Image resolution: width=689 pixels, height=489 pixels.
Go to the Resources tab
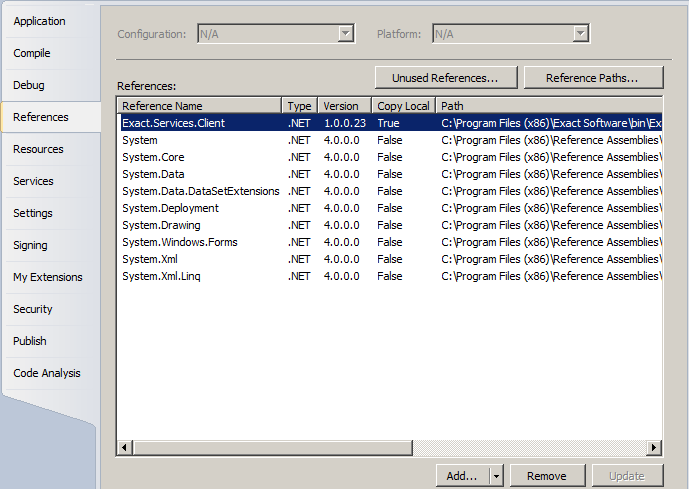tap(38, 149)
